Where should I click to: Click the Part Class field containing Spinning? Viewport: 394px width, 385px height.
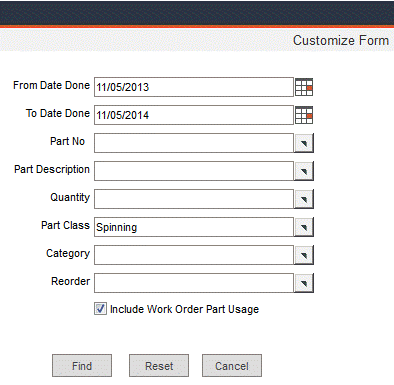click(194, 227)
